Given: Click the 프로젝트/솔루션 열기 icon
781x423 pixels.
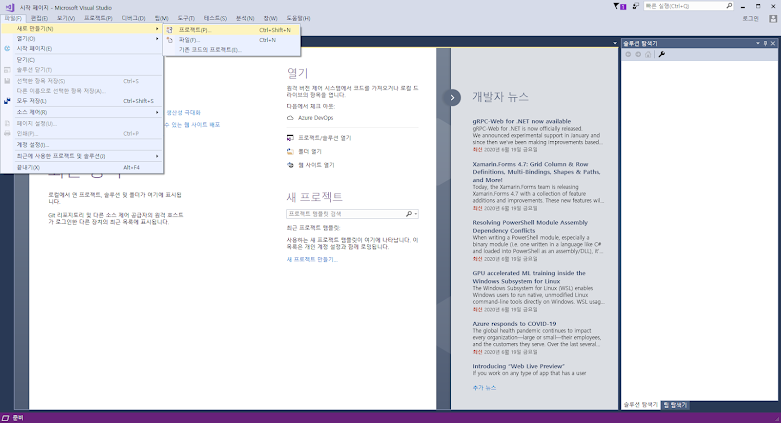Looking at the screenshot, I should click(290, 138).
